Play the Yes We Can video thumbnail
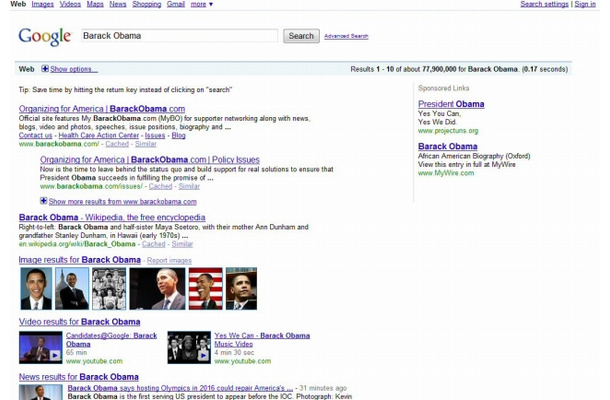This screenshot has width=610, height=400. coord(189,347)
